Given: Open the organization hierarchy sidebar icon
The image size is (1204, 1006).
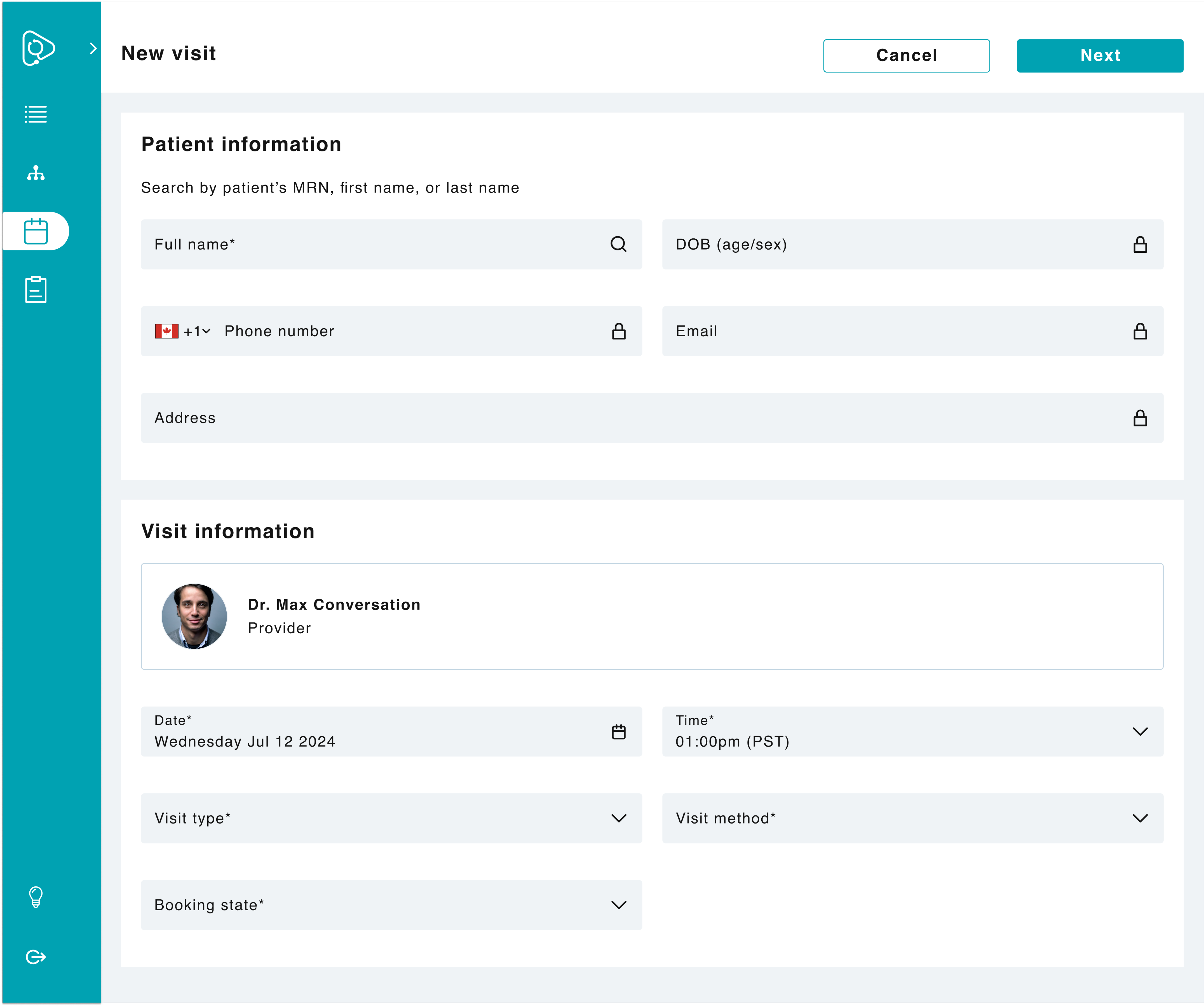Looking at the screenshot, I should pyautogui.click(x=36, y=173).
